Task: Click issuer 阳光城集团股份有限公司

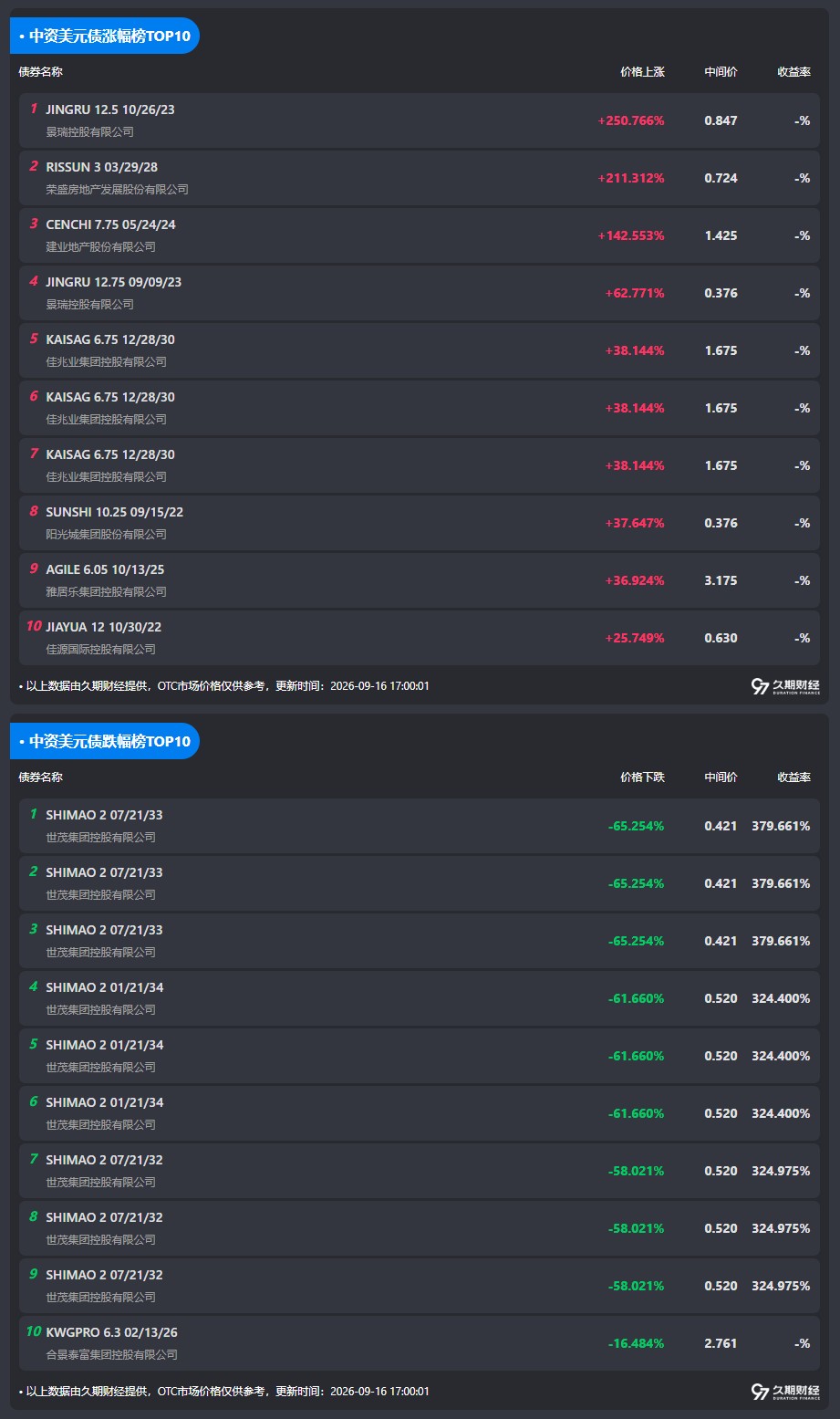Action: (x=107, y=535)
